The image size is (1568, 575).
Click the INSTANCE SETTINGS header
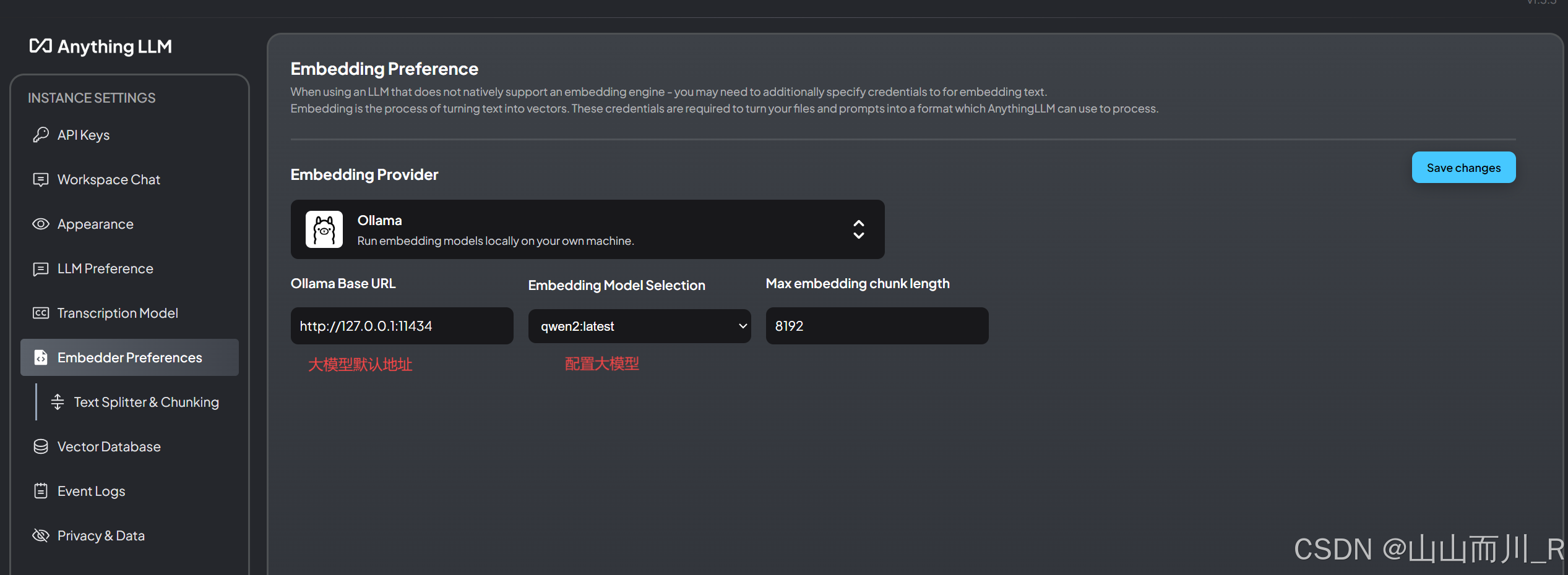click(x=92, y=98)
